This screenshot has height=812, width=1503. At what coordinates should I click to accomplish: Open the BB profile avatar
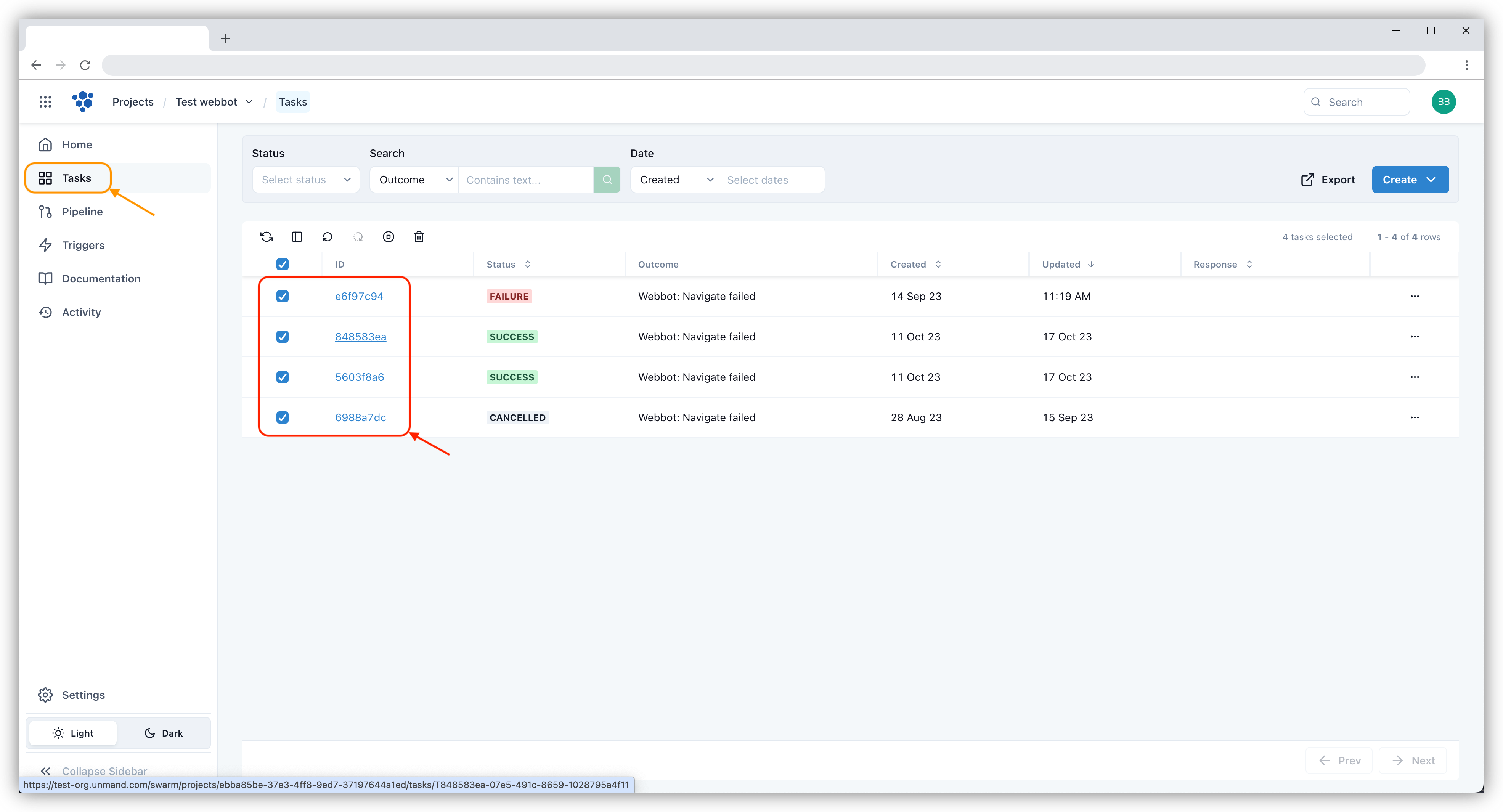[1444, 101]
